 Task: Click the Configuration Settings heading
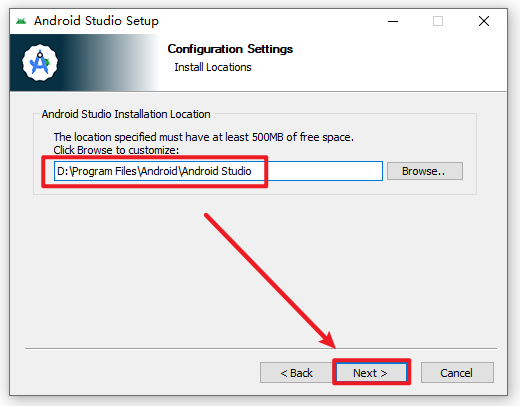(230, 49)
